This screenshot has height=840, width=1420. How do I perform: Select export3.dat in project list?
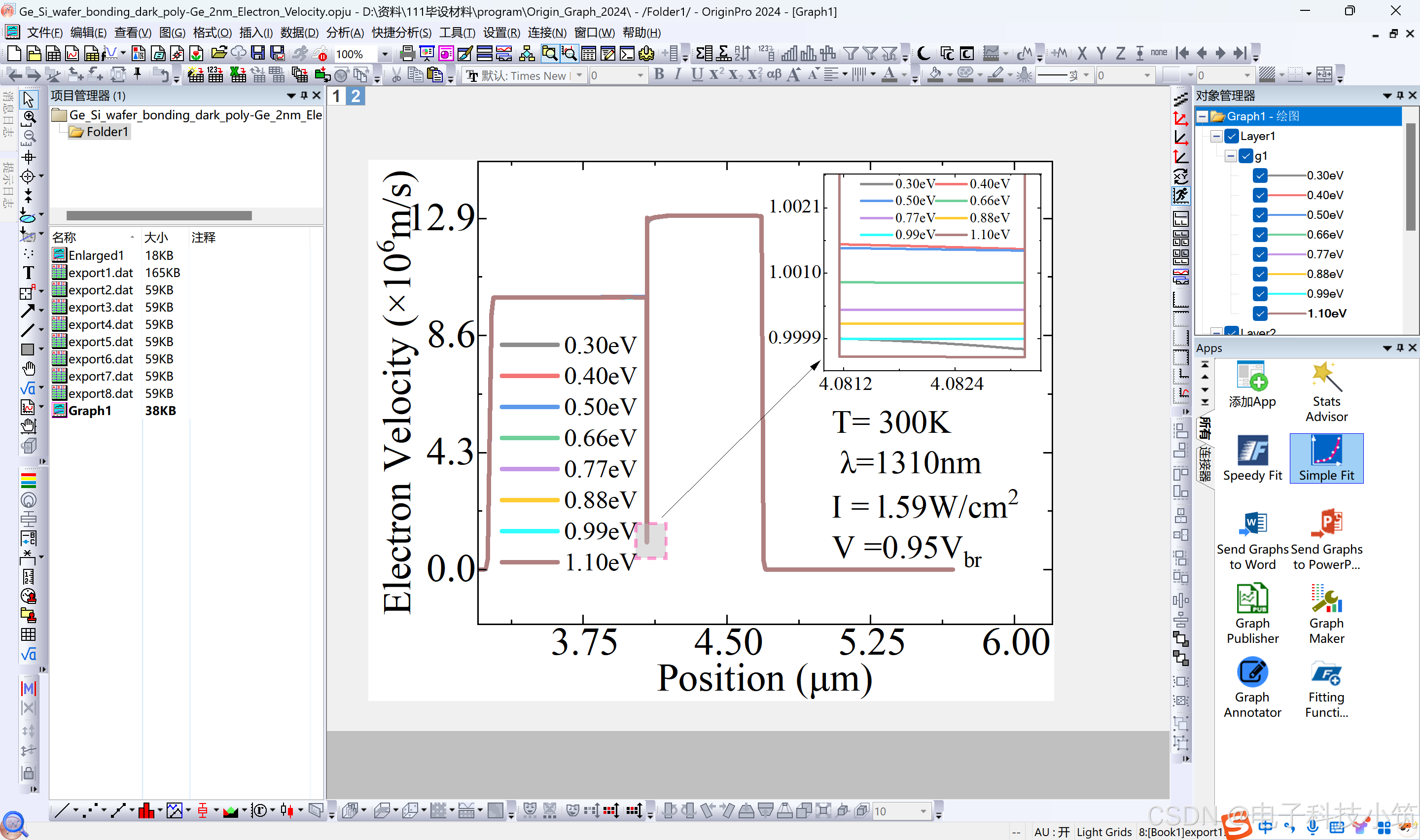click(101, 307)
